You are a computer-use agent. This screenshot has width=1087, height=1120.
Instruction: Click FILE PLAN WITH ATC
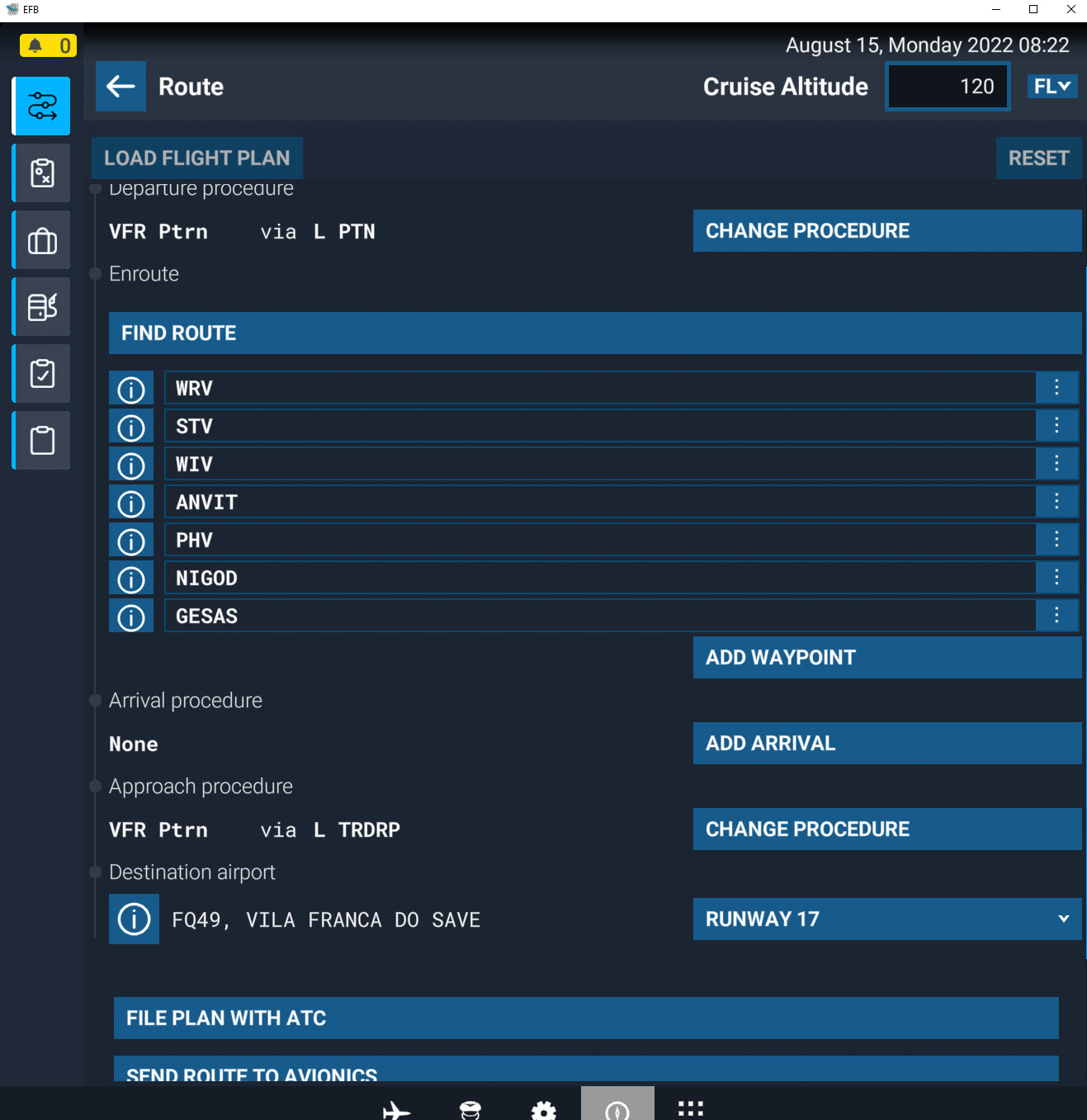[x=586, y=1018]
